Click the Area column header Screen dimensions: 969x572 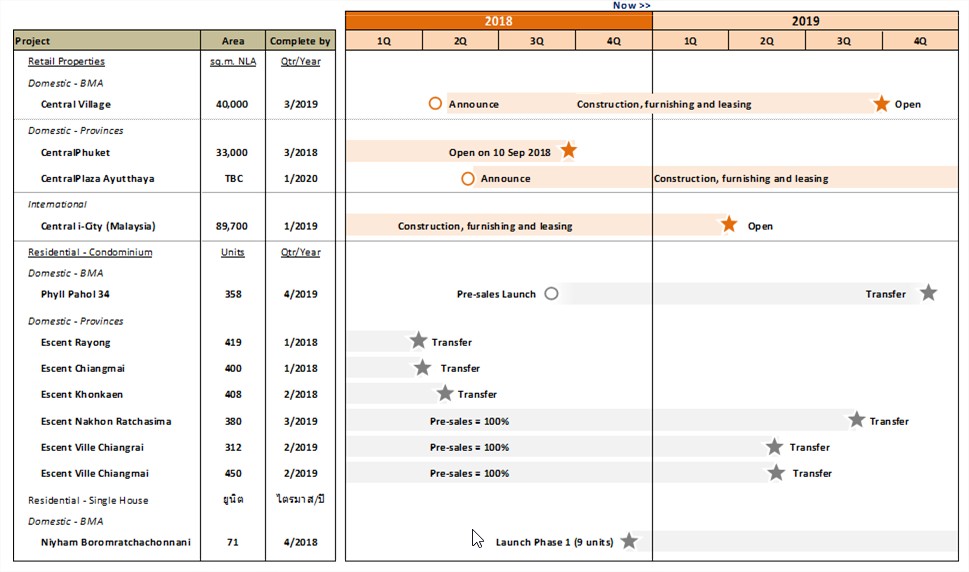click(233, 41)
